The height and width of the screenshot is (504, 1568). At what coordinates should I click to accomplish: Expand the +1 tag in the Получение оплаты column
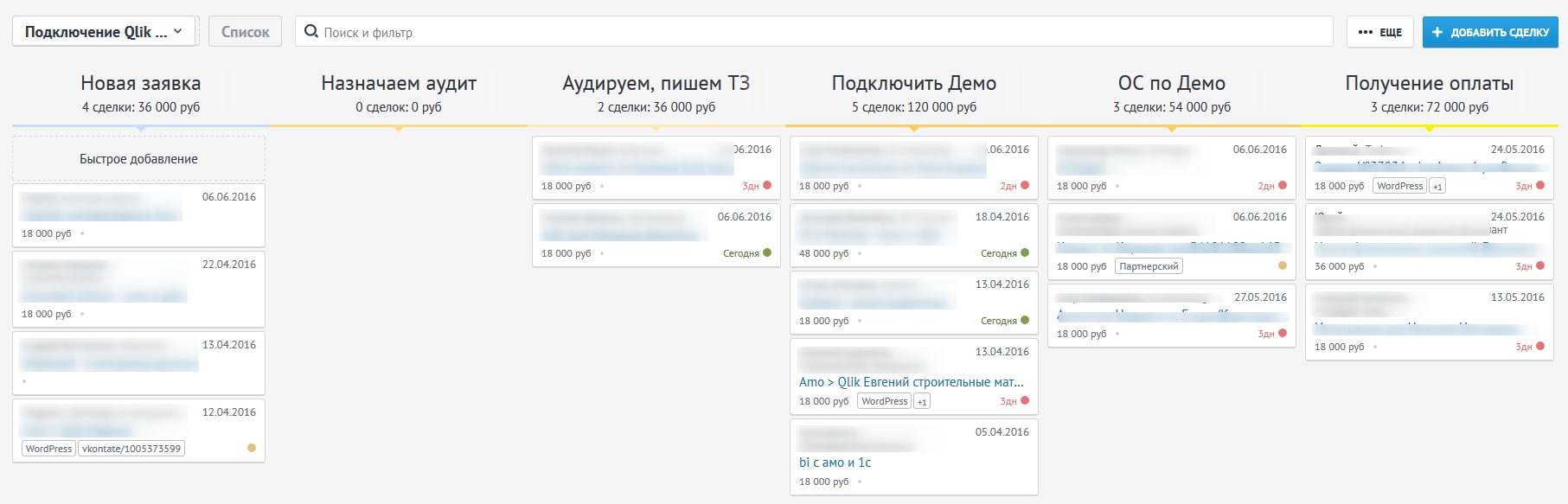[1437, 187]
